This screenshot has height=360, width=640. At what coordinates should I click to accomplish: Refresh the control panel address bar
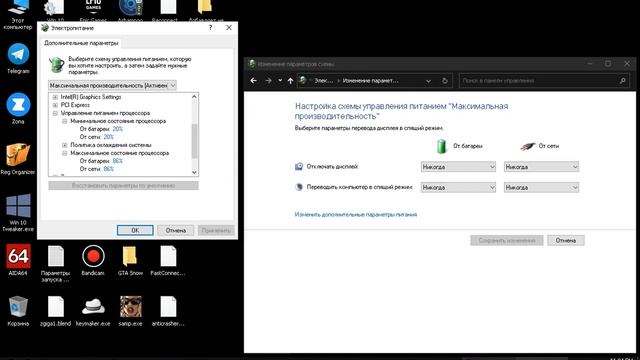point(445,81)
